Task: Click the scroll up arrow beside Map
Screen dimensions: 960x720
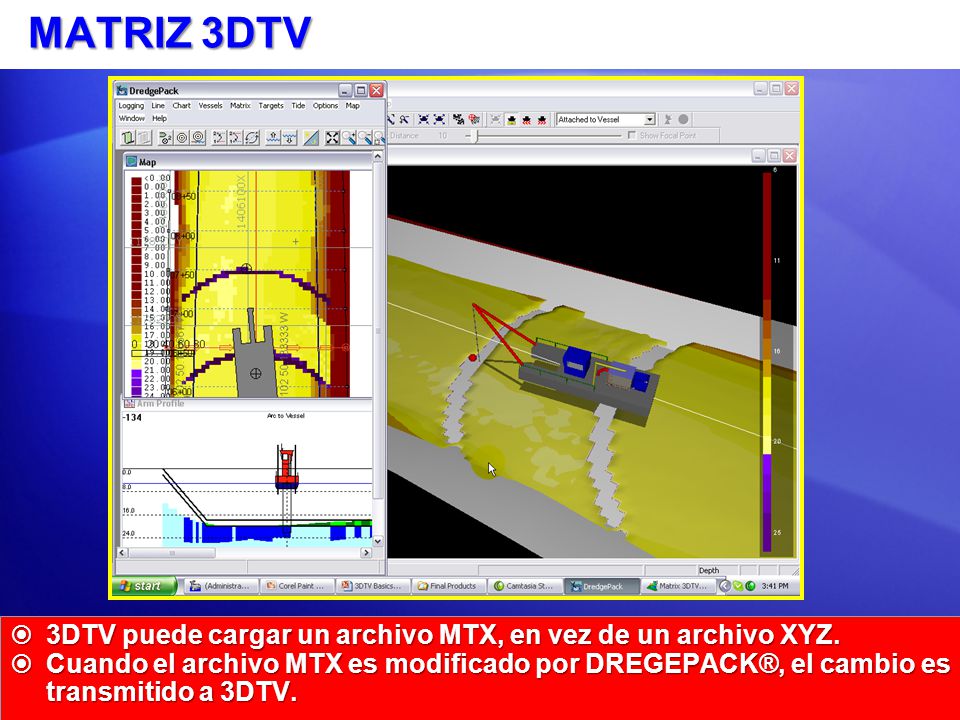Action: click(x=378, y=157)
